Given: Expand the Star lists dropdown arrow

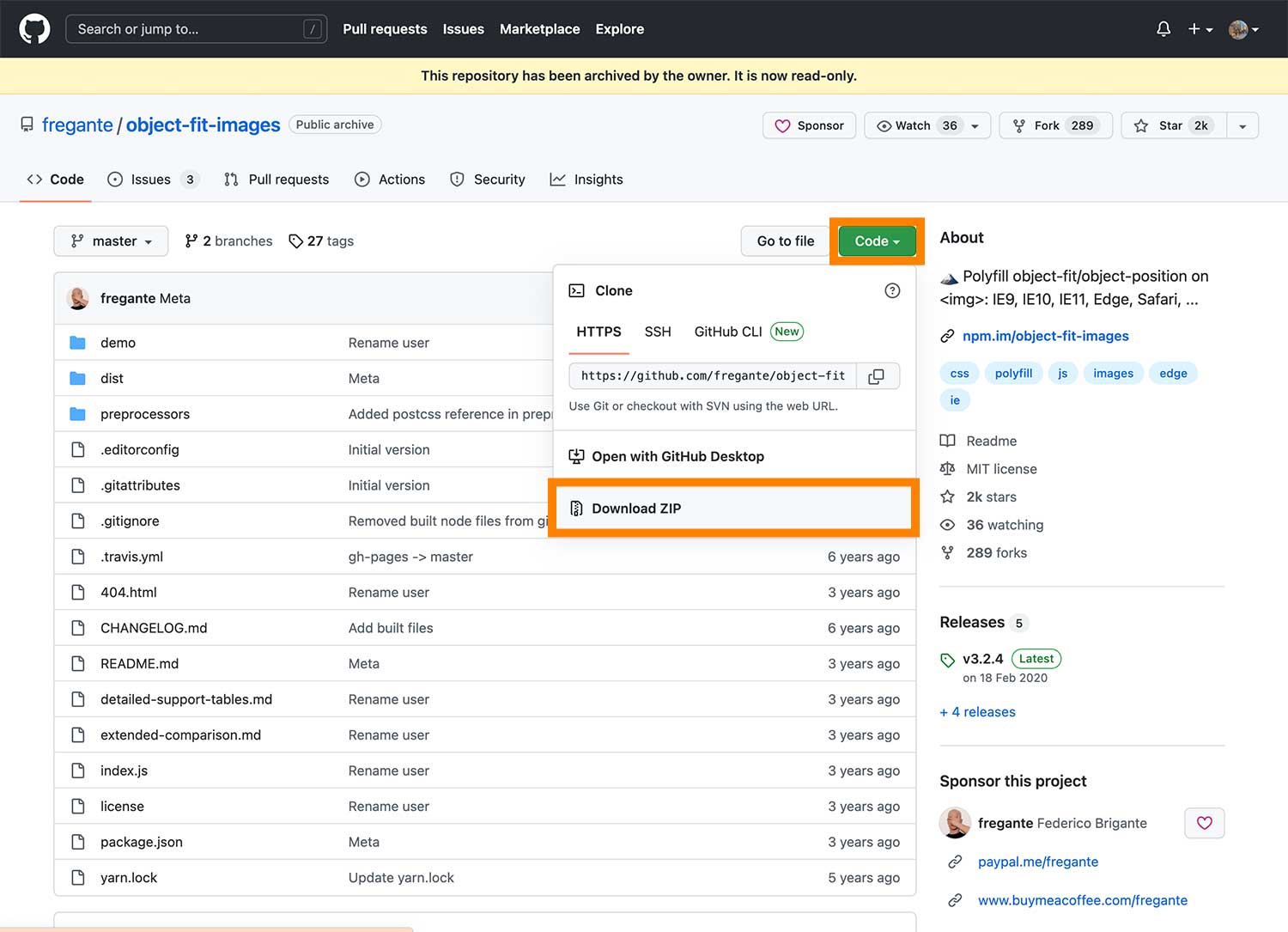Looking at the screenshot, I should pyautogui.click(x=1242, y=125).
